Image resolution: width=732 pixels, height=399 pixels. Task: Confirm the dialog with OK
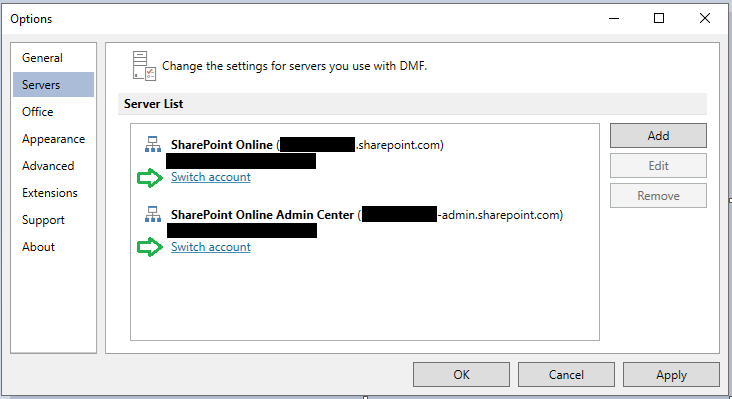(x=461, y=375)
